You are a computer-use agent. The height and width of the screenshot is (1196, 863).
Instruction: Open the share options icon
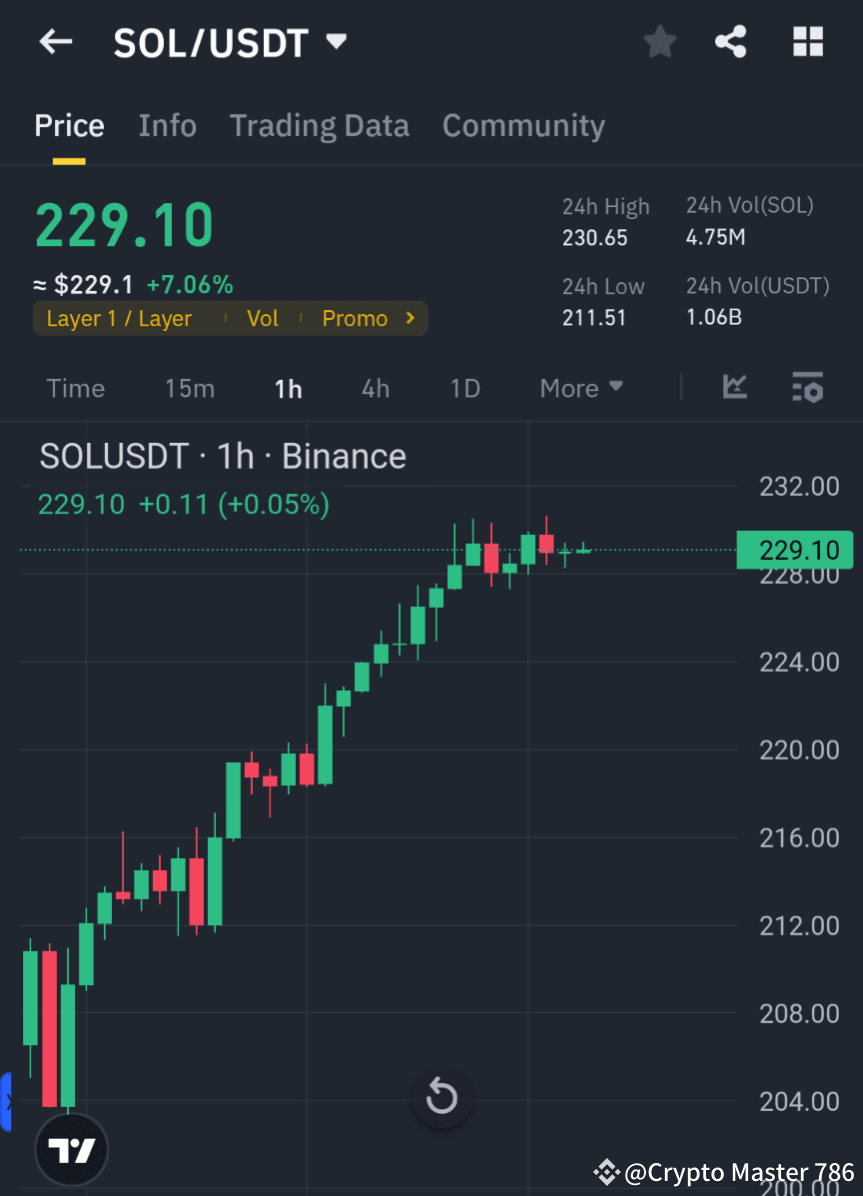pyautogui.click(x=731, y=42)
